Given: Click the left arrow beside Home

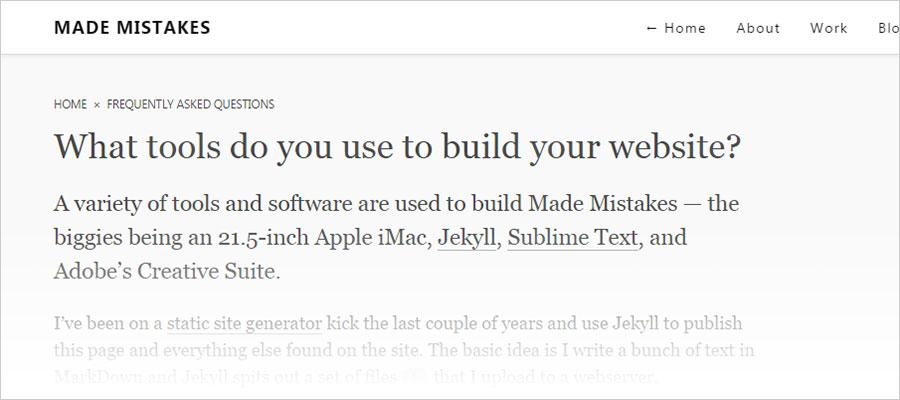Looking at the screenshot, I should click(x=652, y=28).
